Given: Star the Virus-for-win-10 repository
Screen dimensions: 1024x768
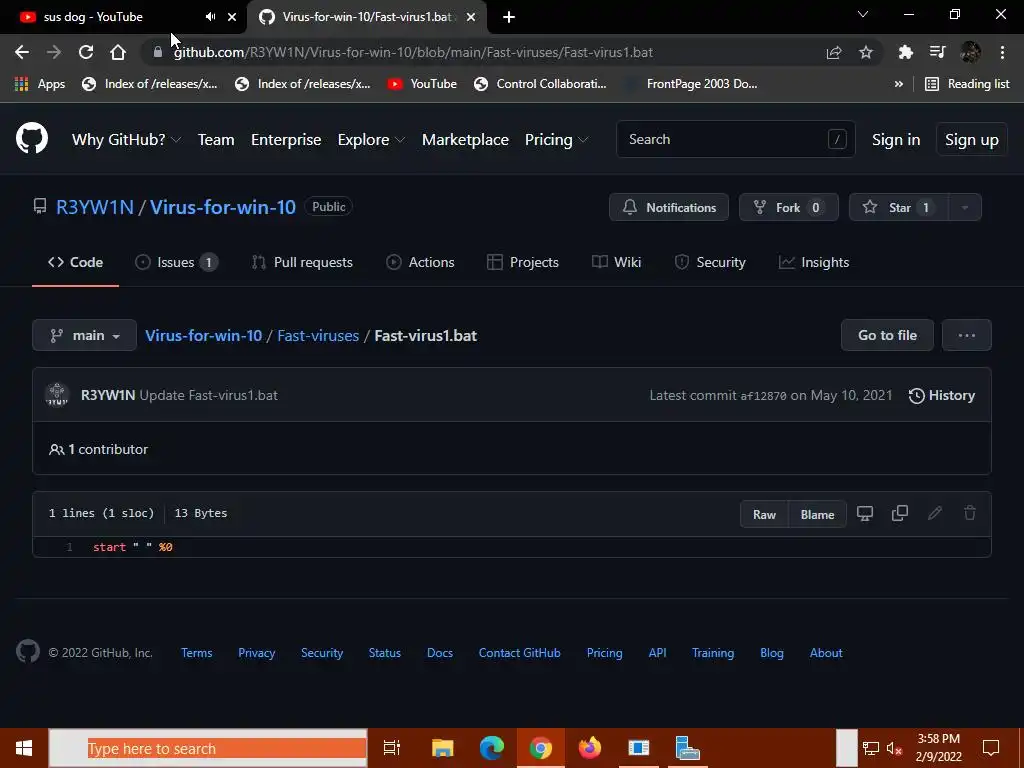Looking at the screenshot, I should click(x=899, y=207).
